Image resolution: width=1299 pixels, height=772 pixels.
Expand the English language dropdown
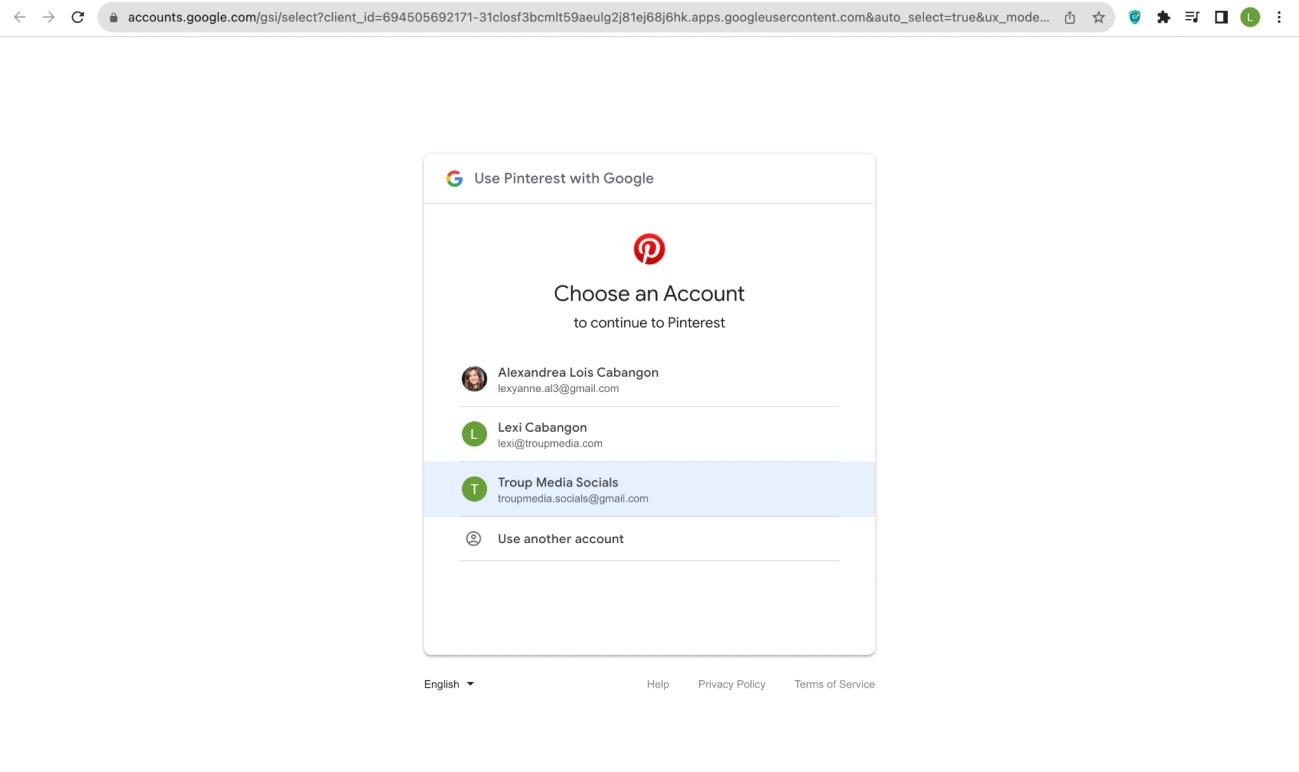click(x=449, y=684)
